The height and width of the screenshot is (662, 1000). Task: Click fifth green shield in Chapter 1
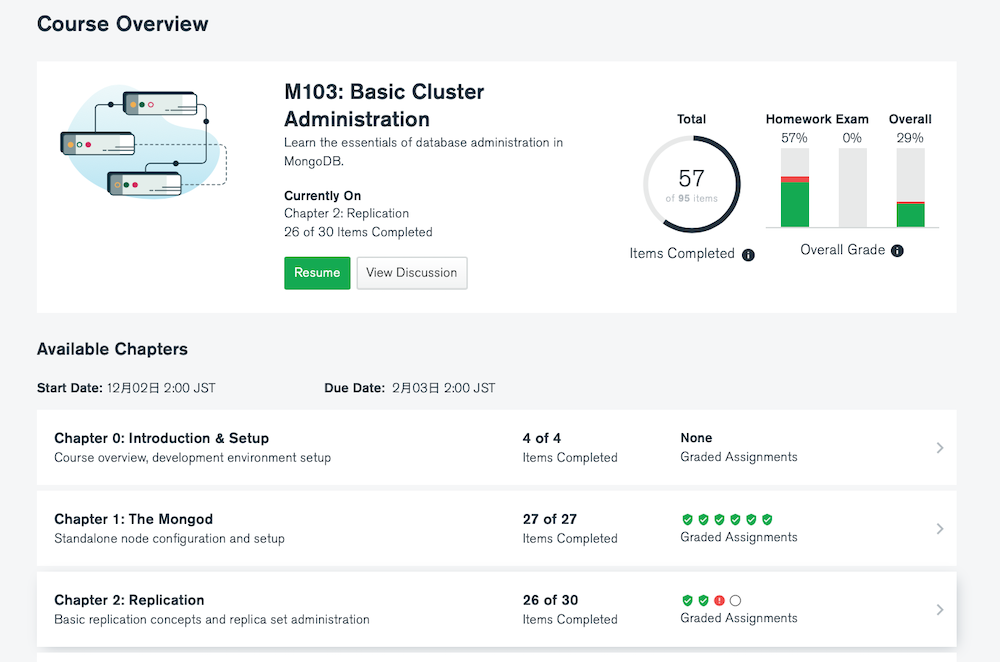[751, 519]
